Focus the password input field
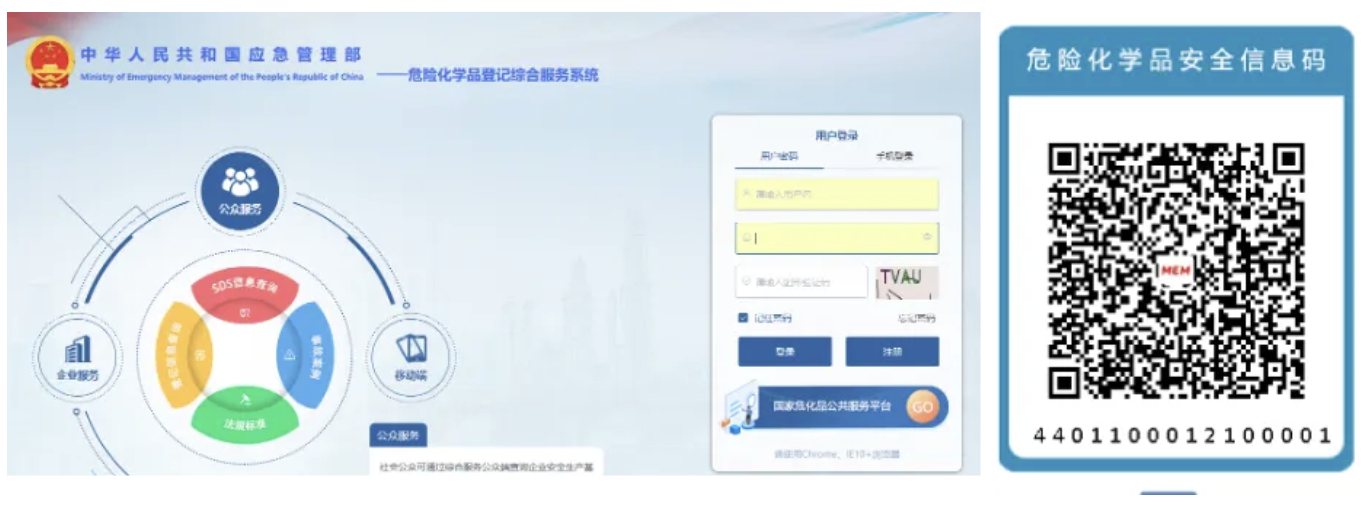 pos(837,238)
